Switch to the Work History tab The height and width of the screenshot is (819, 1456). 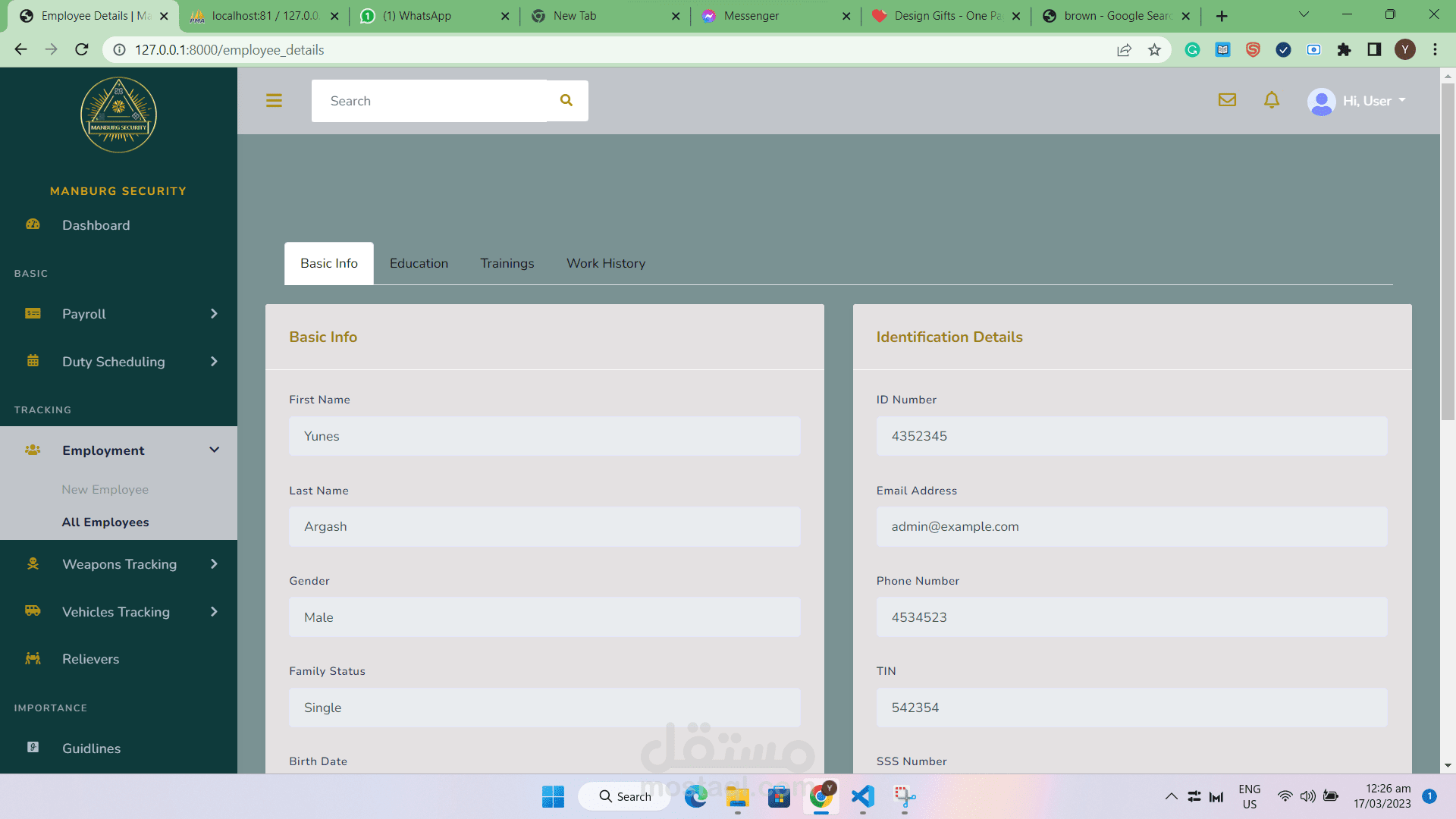[606, 263]
